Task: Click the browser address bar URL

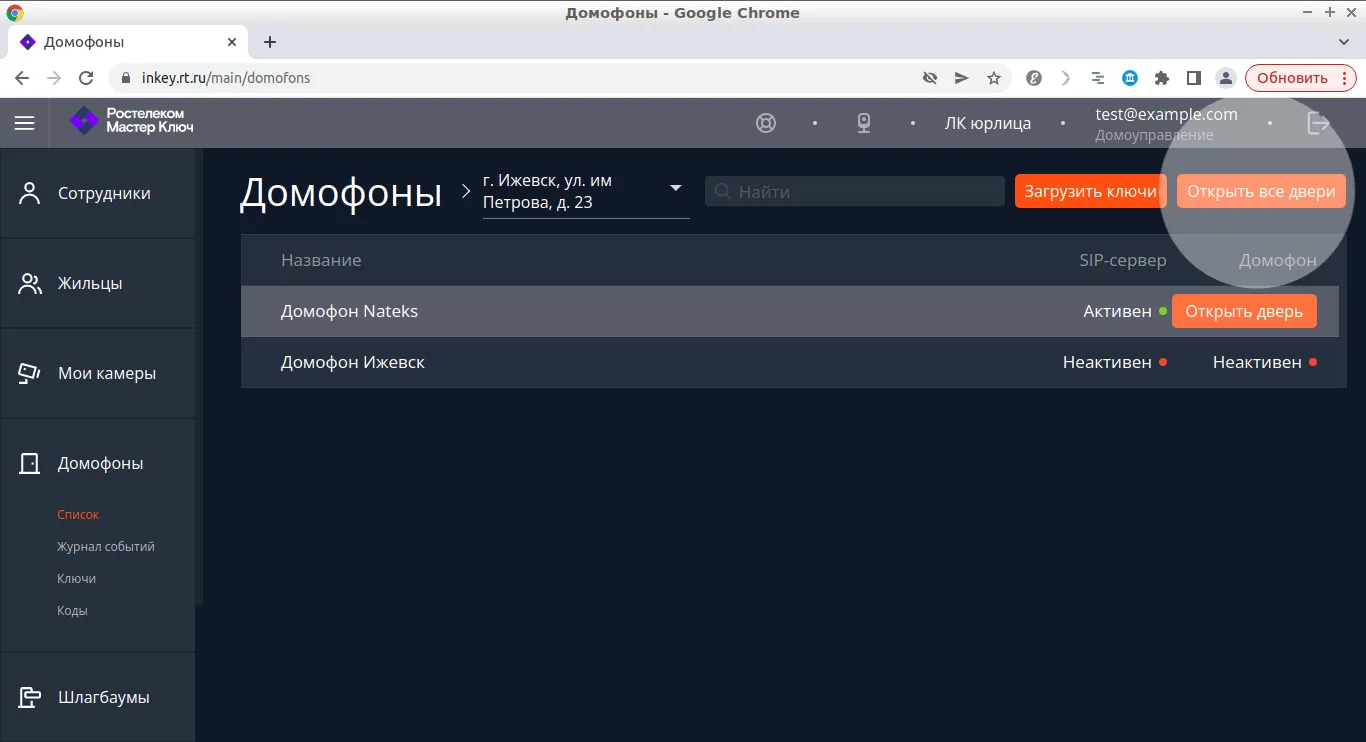Action: [226, 78]
